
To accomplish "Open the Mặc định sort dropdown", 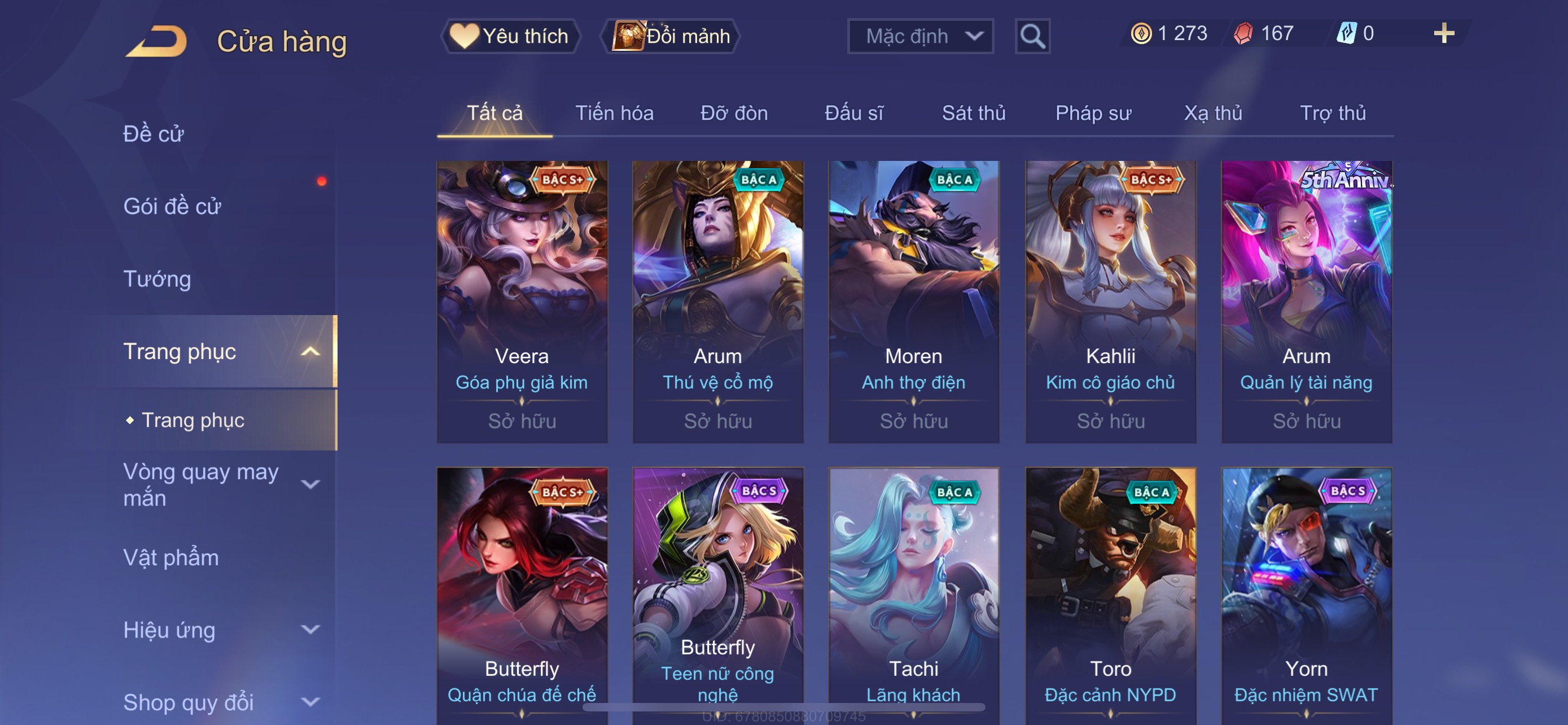I will [921, 37].
